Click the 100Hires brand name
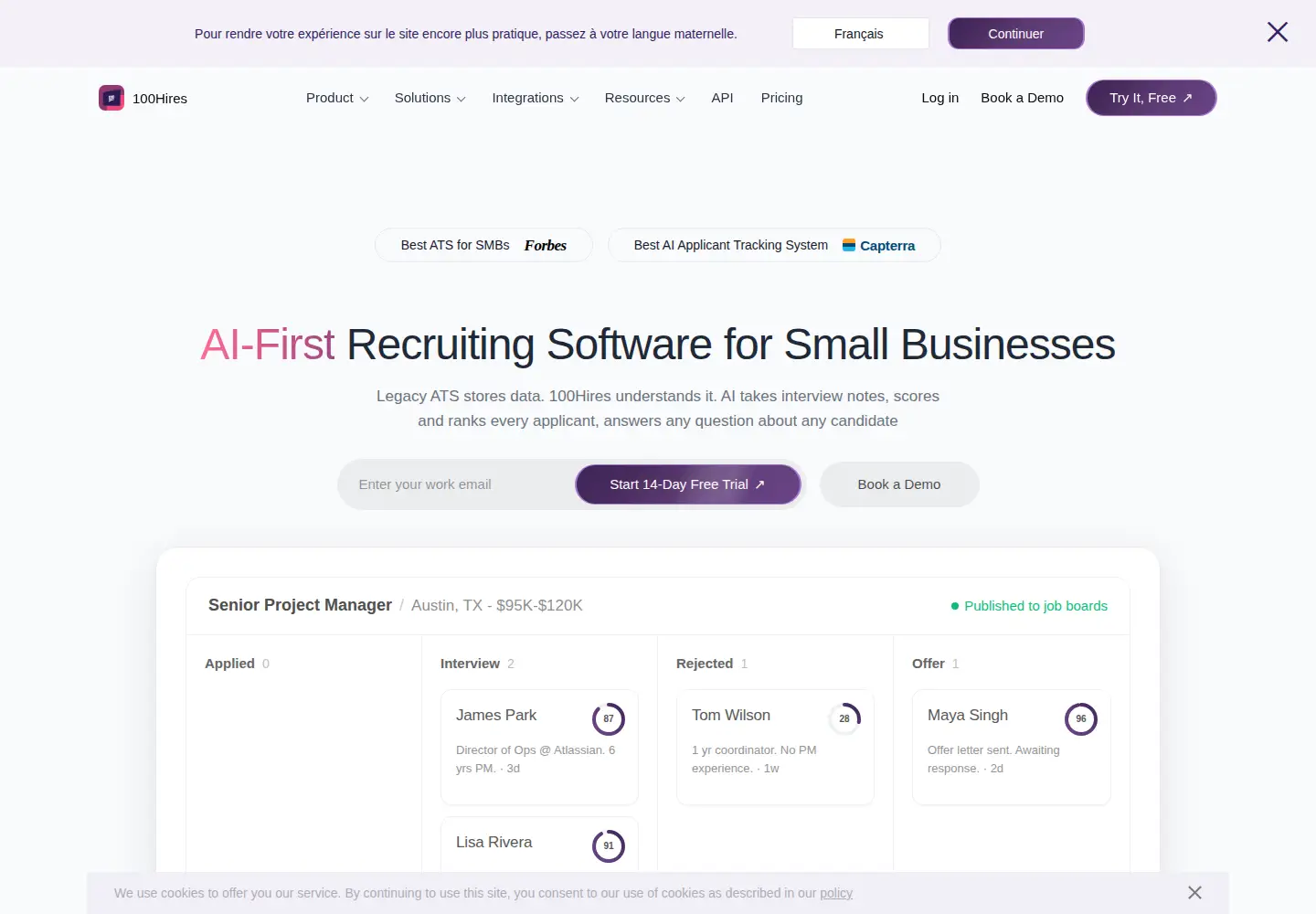The height and width of the screenshot is (914, 1316). pos(160,99)
